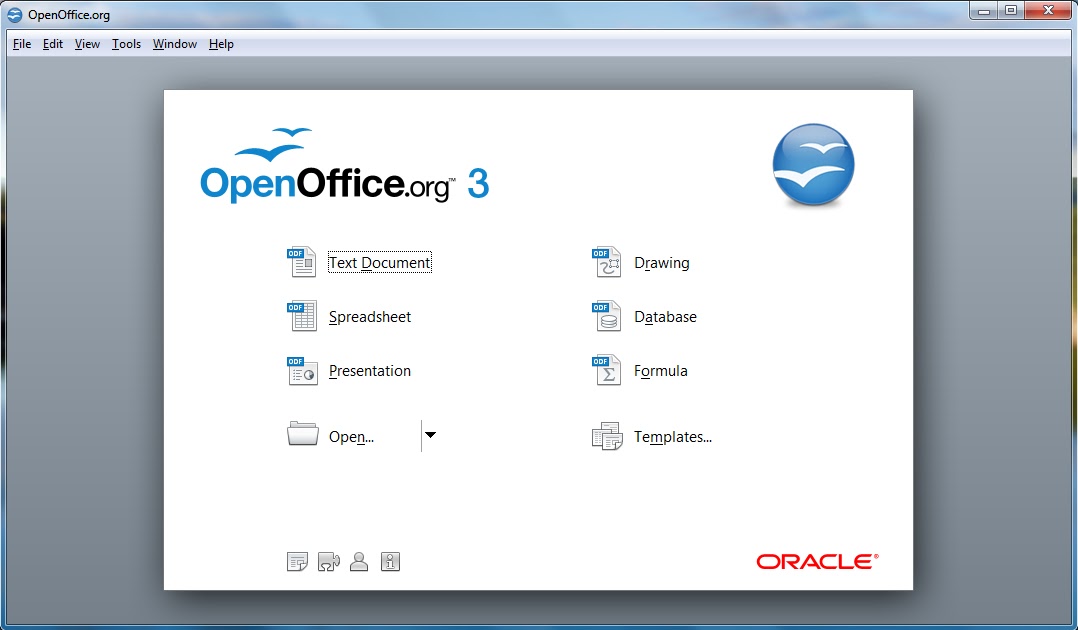This screenshot has width=1078, height=630.
Task: Click the user registration person icon
Action: point(359,562)
